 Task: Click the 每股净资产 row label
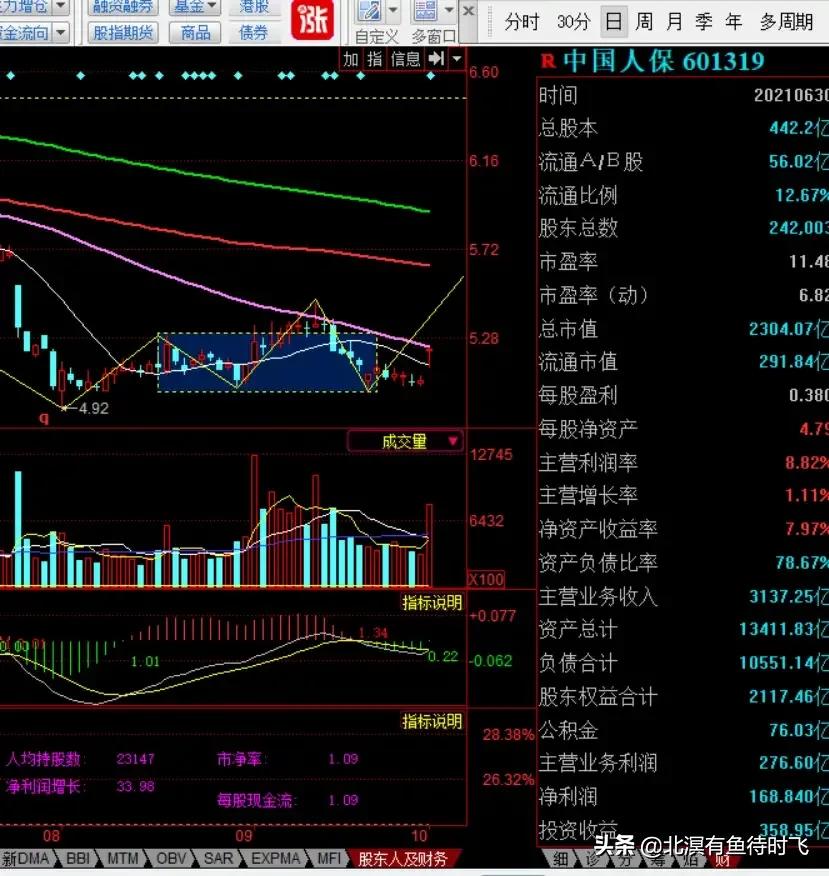[588, 429]
